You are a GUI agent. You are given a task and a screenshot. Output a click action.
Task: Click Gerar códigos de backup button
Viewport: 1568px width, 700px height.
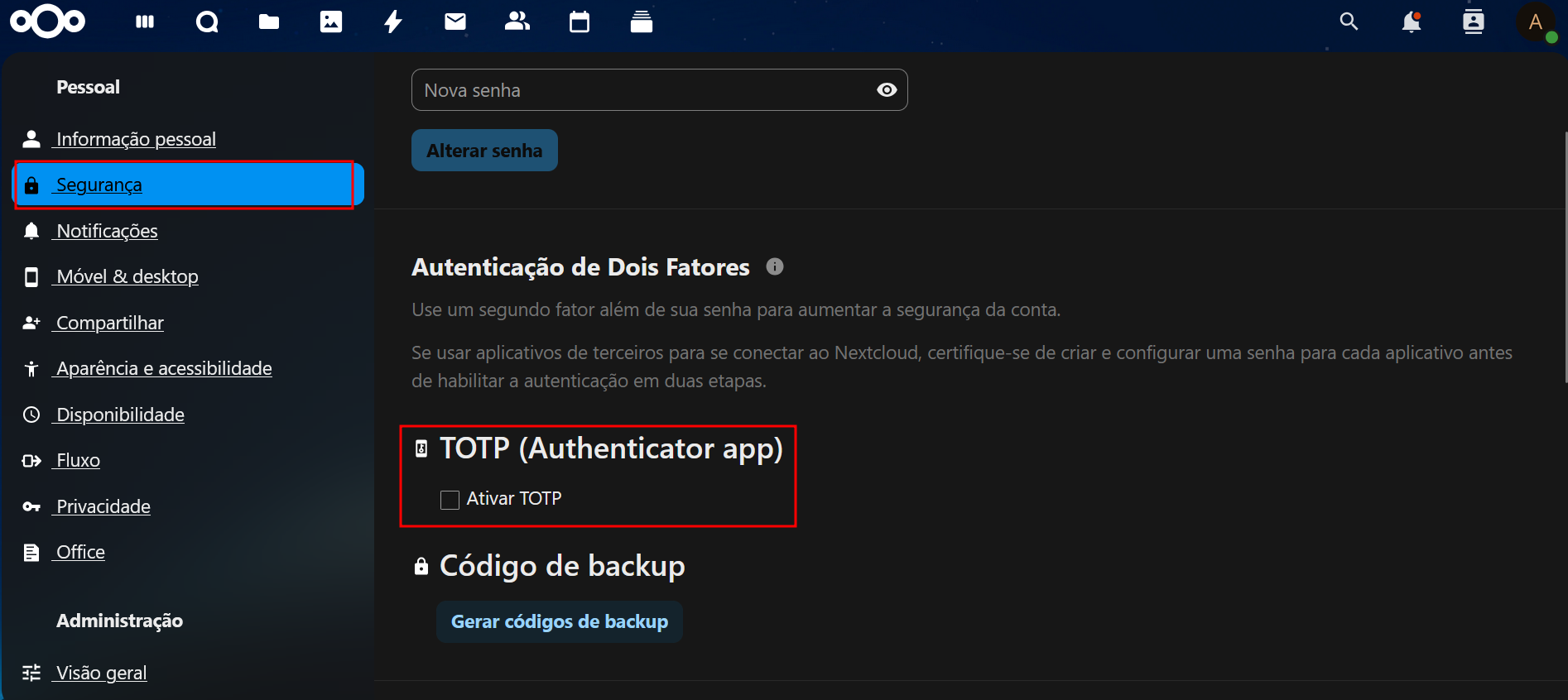(x=560, y=621)
